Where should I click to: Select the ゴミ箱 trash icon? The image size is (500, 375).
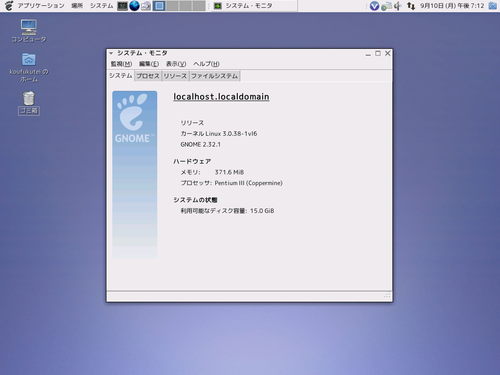(x=29, y=103)
